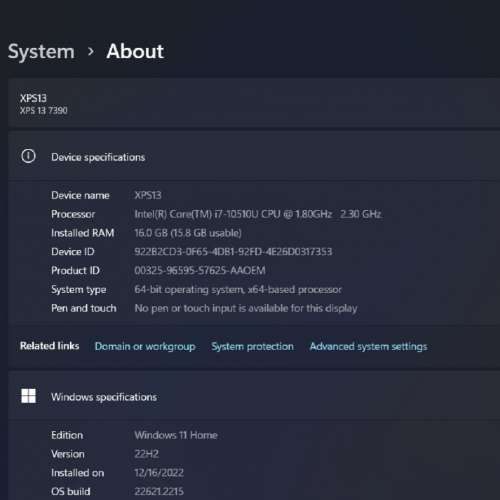Click the Device specifications info icon
This screenshot has height=500, width=500.
[x=28, y=156]
